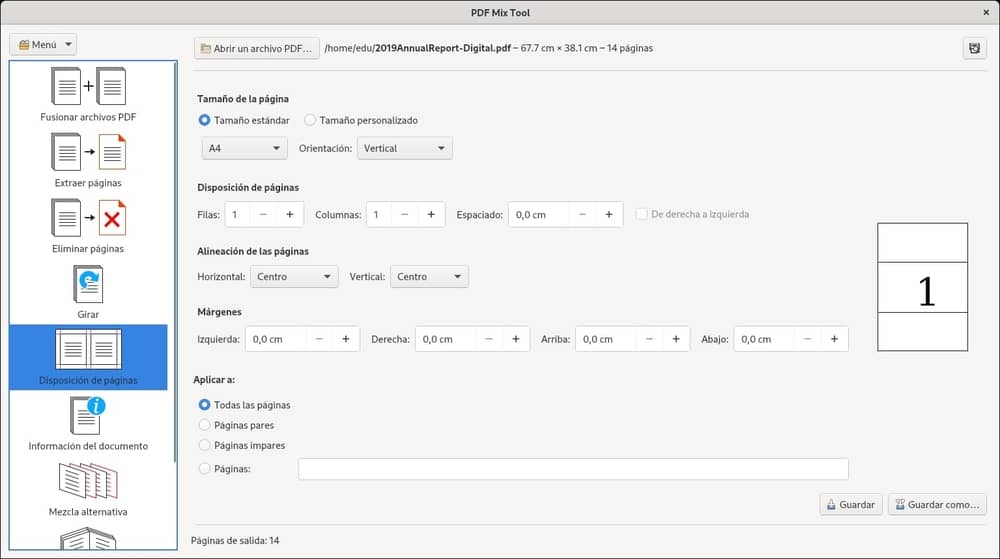Click the Izquierda margin value field

coord(276,339)
